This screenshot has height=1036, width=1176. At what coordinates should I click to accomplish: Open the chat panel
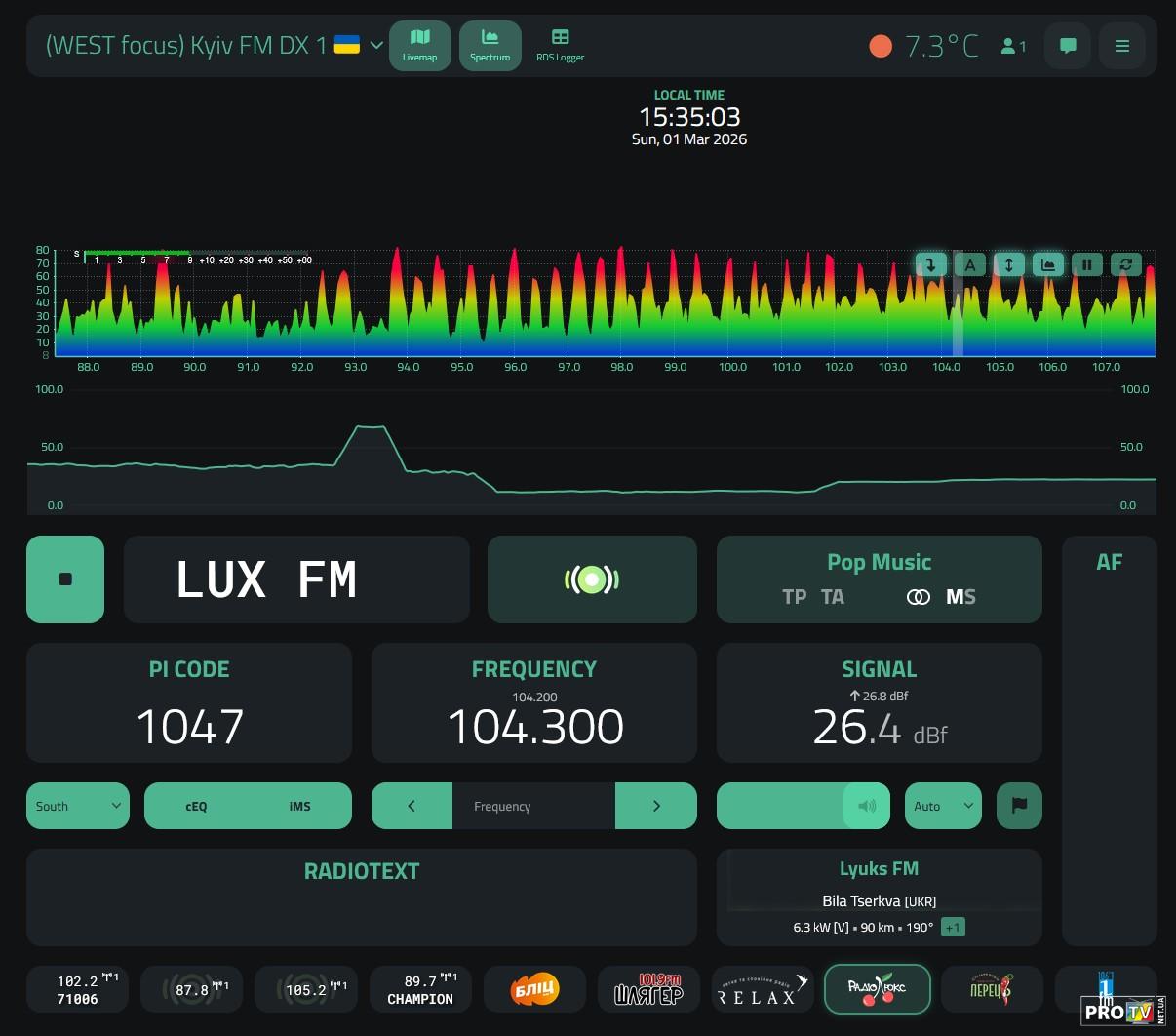click(1068, 46)
